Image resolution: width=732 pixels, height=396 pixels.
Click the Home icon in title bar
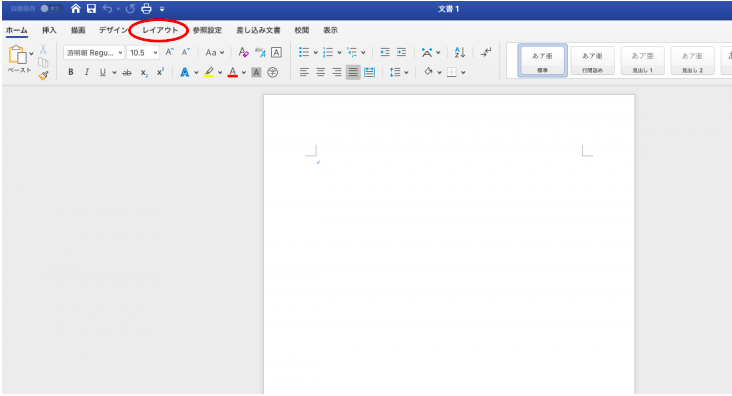pos(76,8)
